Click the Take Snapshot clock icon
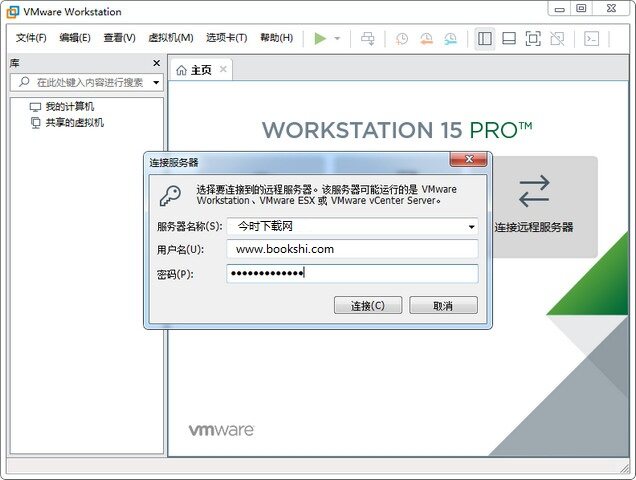The height and width of the screenshot is (480, 636). coord(402,39)
